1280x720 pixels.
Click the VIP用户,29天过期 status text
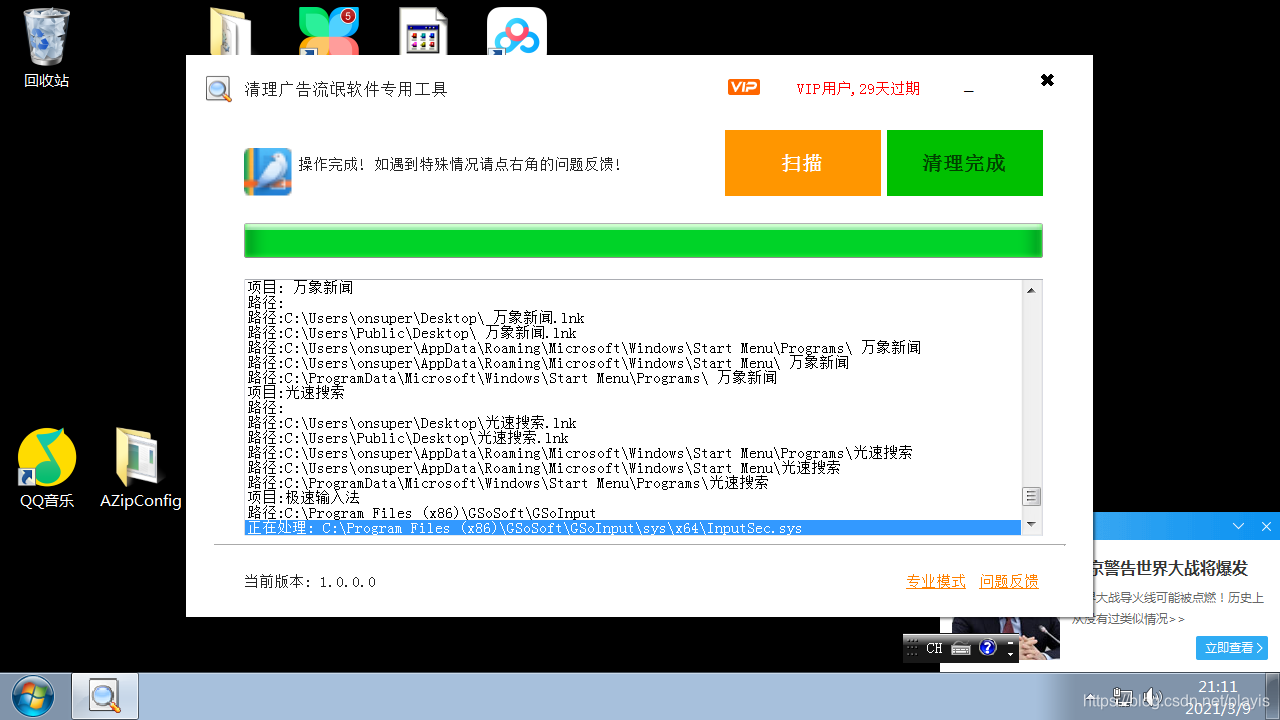tap(858, 89)
